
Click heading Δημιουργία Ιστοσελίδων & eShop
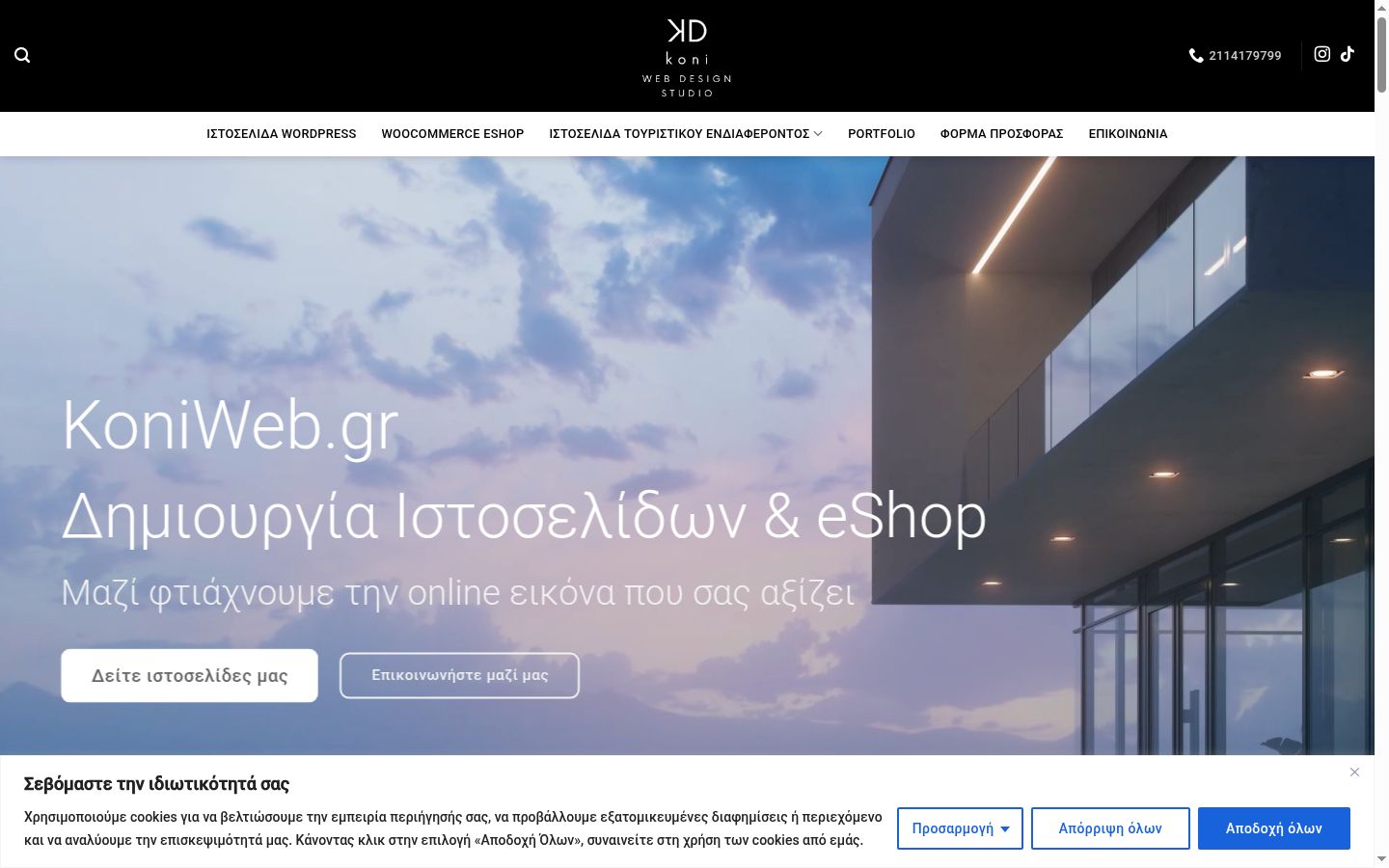click(x=524, y=517)
